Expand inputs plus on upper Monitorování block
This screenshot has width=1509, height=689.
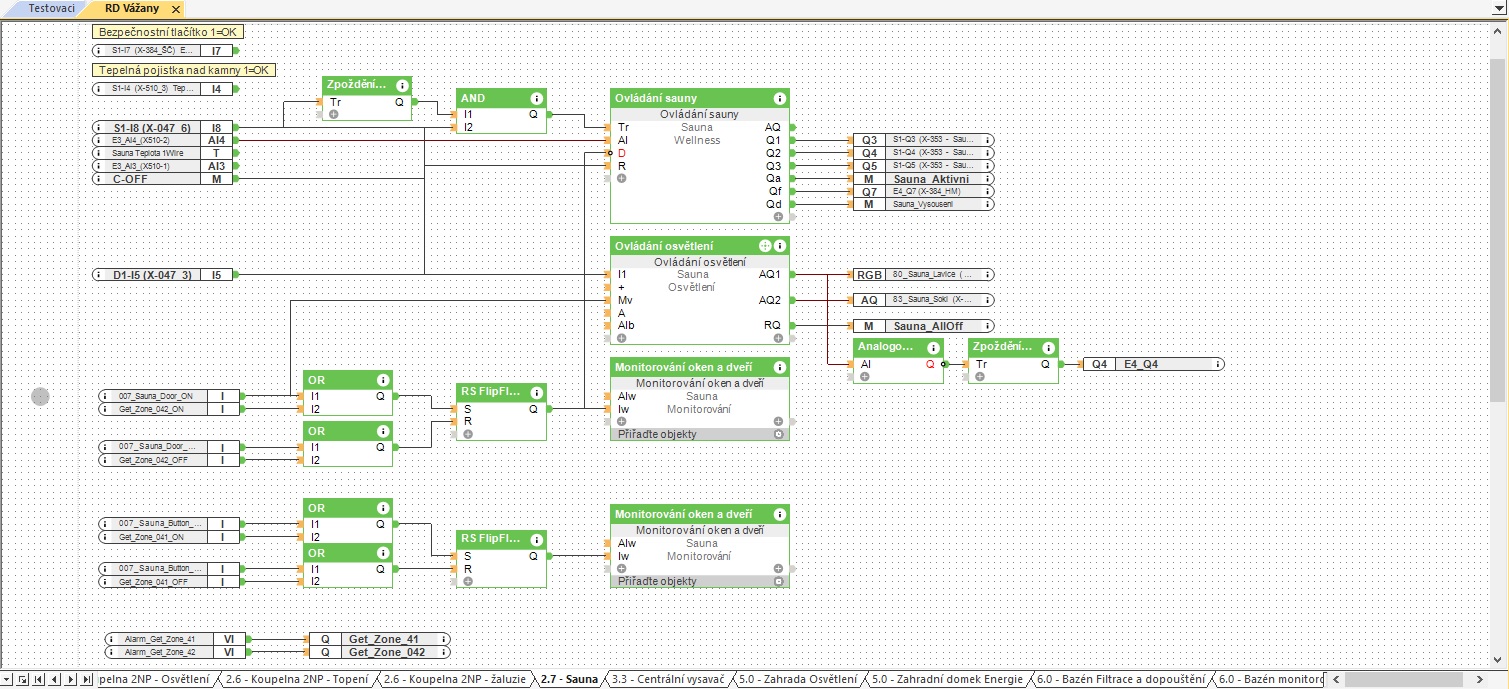click(x=621, y=421)
